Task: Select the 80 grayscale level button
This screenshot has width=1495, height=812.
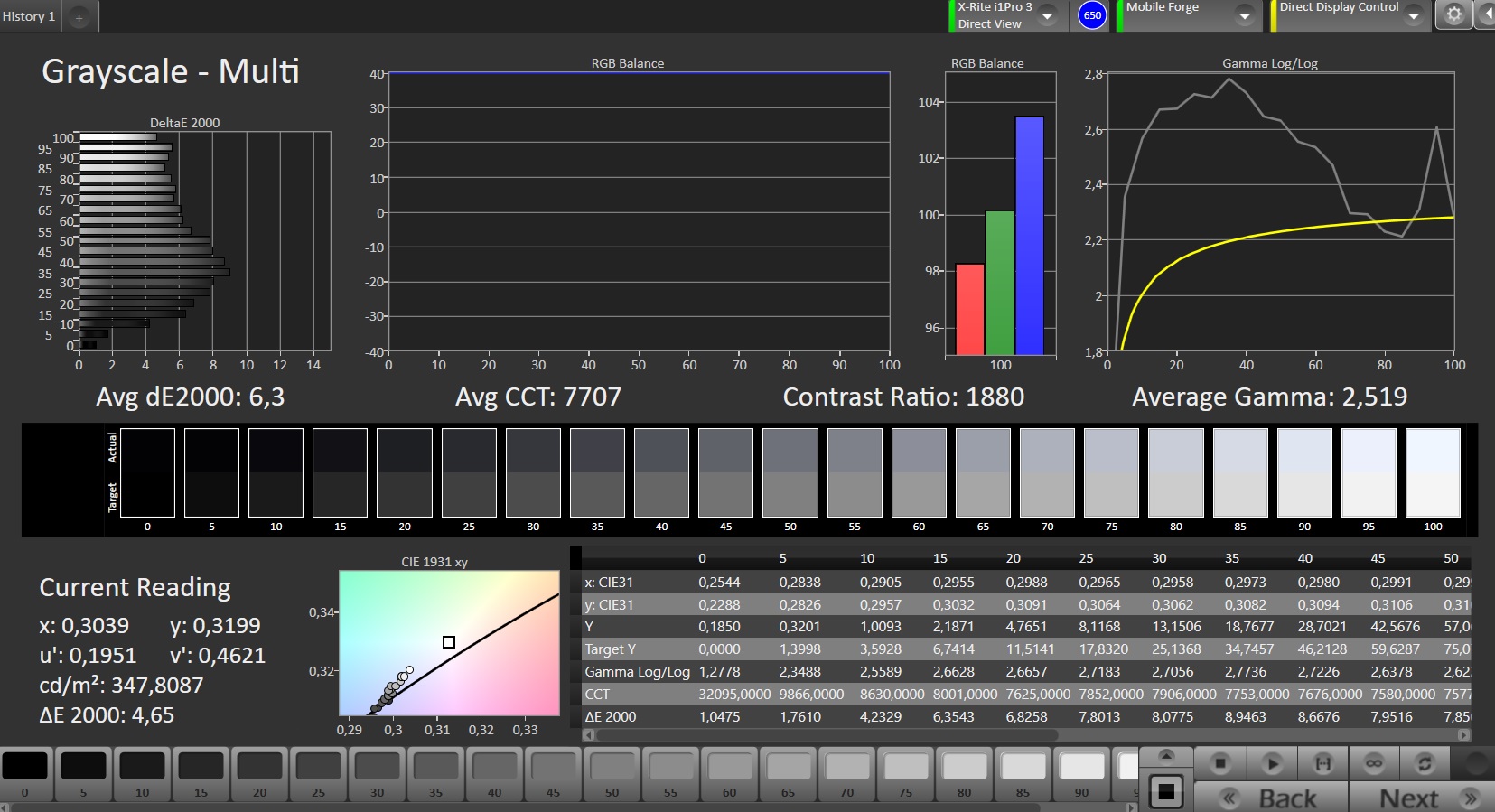Action: 964,774
